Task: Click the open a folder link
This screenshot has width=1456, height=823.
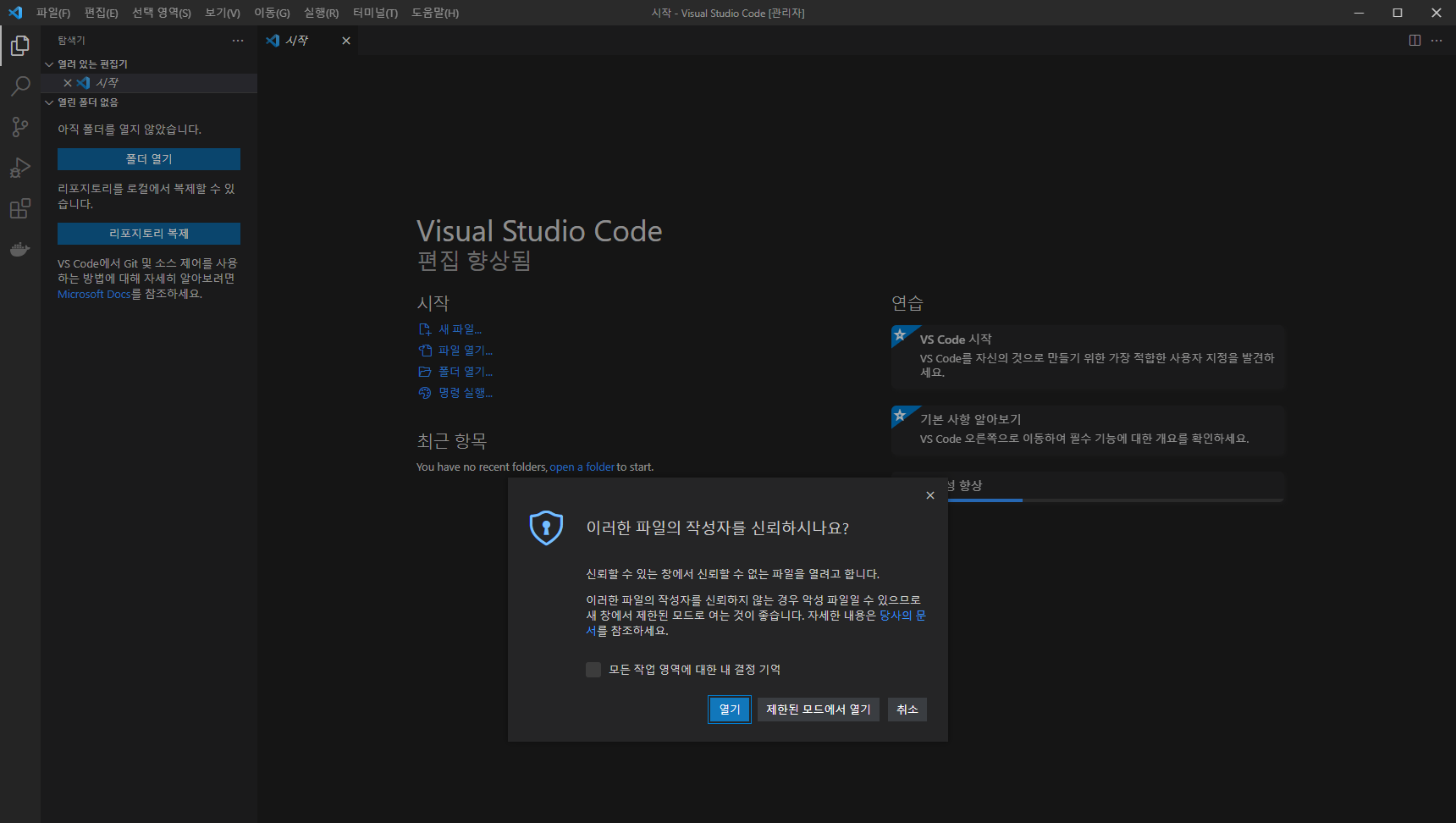Action: (x=582, y=467)
